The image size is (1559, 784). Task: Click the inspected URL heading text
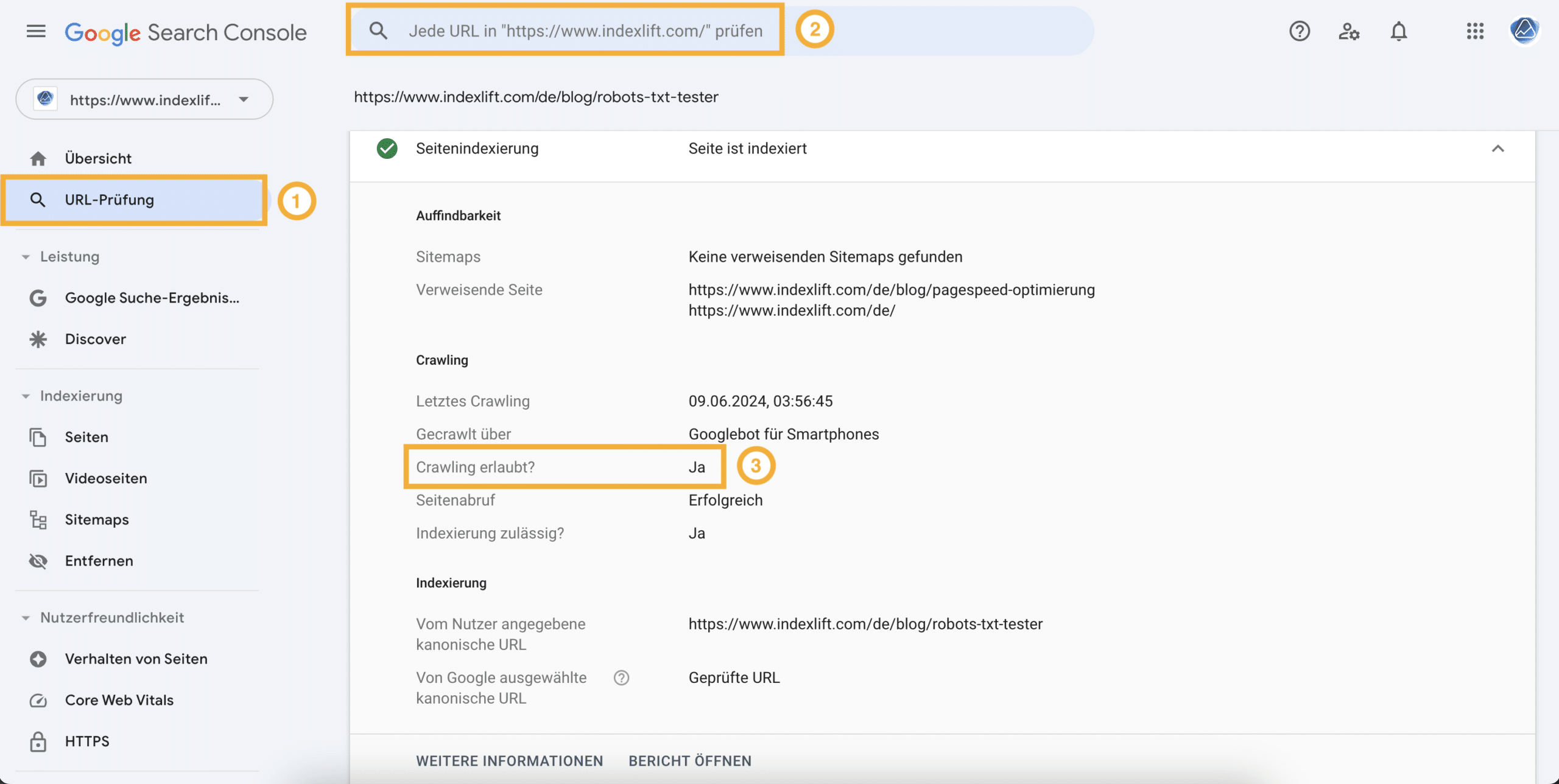point(536,97)
